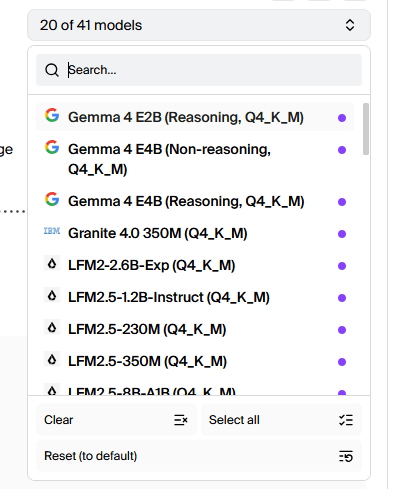Click the clear-list icon in Clear button
The width and height of the screenshot is (393, 489).
pos(181,420)
